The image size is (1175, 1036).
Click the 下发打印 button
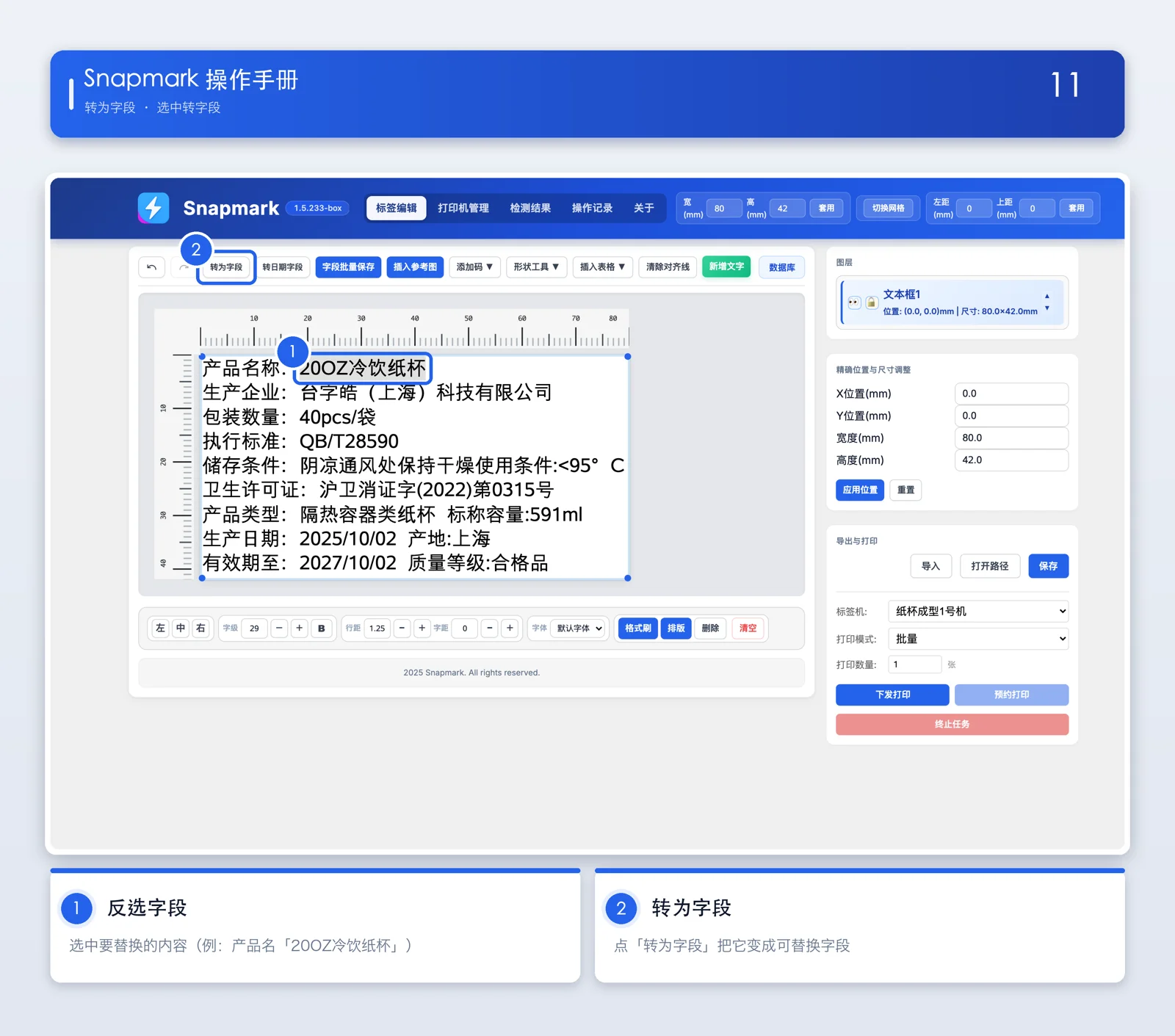[892, 695]
